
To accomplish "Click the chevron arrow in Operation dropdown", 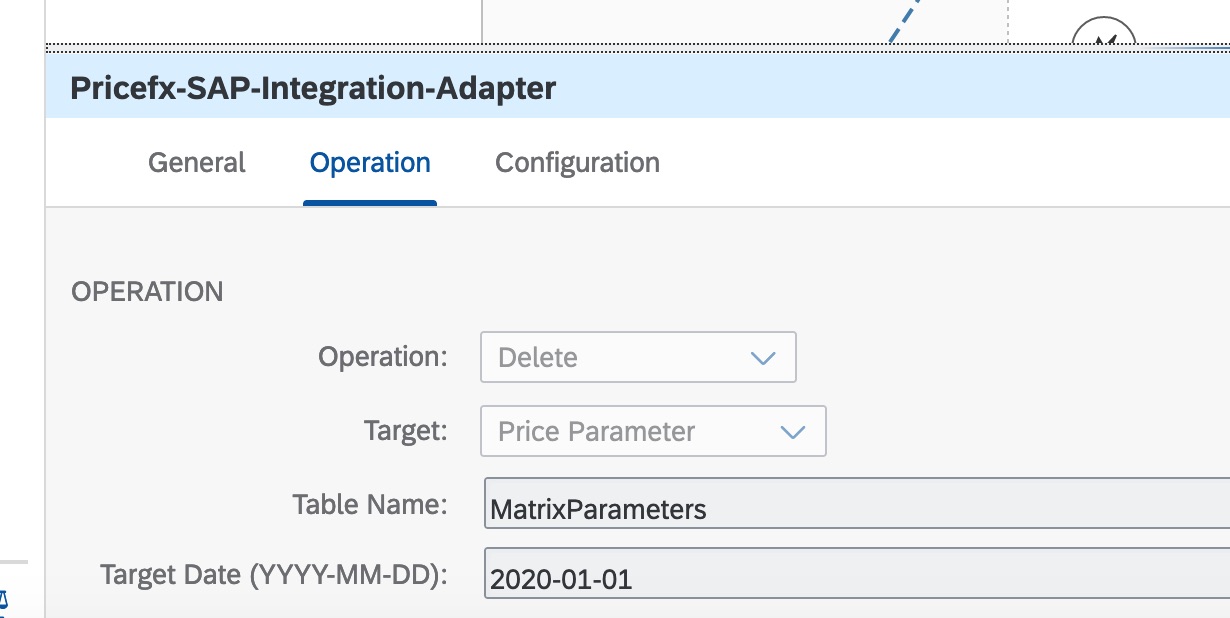I will click(763, 358).
